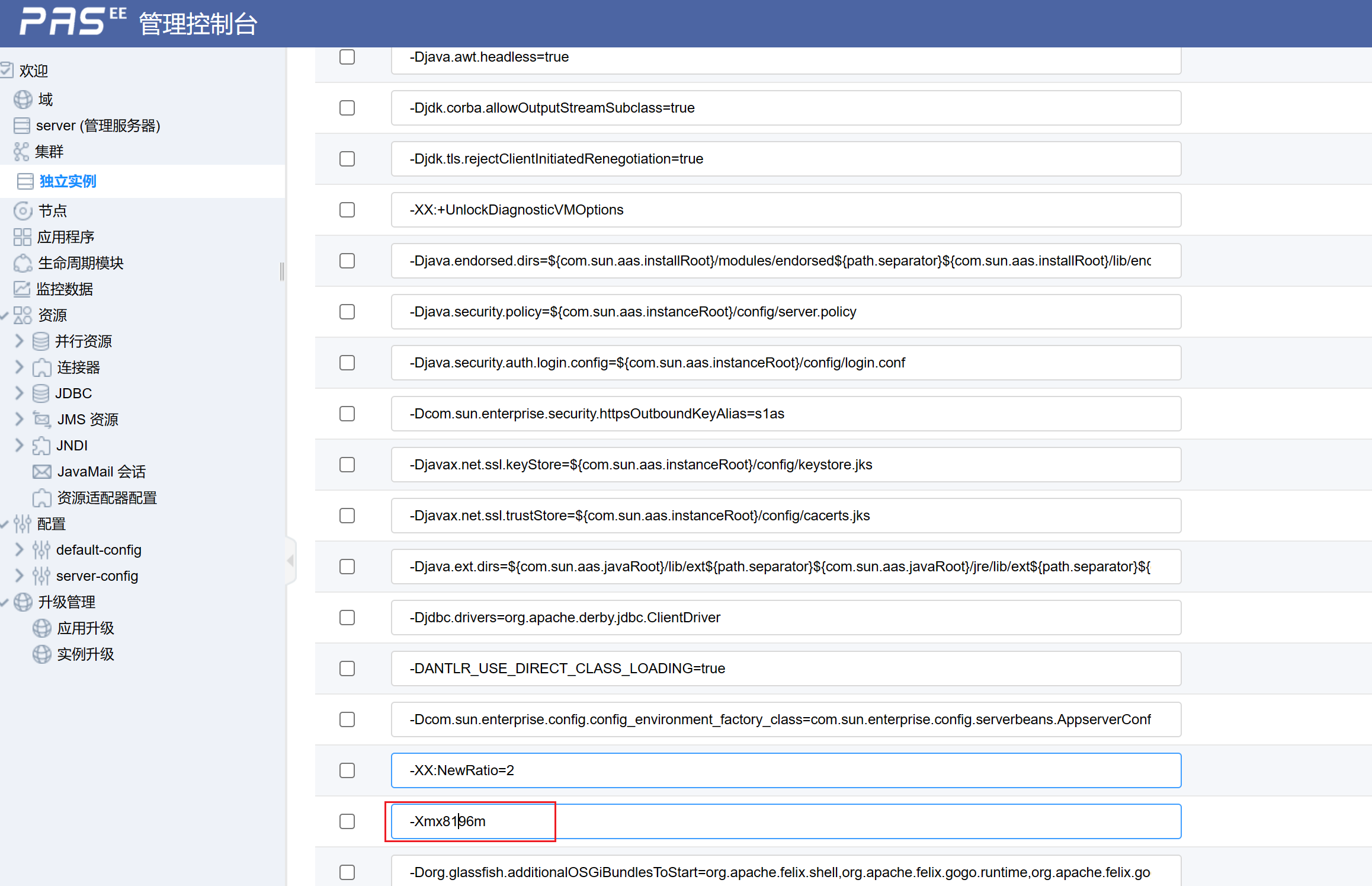Click the 监控数据 chart icon
The height and width of the screenshot is (886, 1372).
click(x=22, y=289)
